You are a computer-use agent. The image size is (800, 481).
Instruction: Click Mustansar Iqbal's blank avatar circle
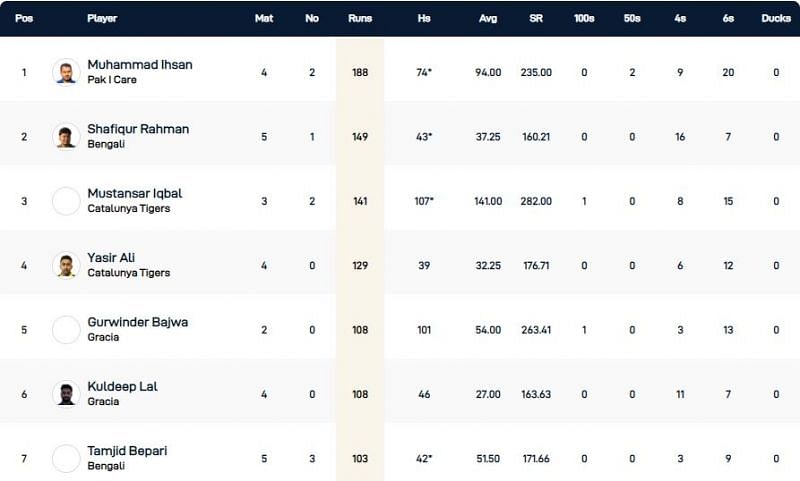(66, 200)
